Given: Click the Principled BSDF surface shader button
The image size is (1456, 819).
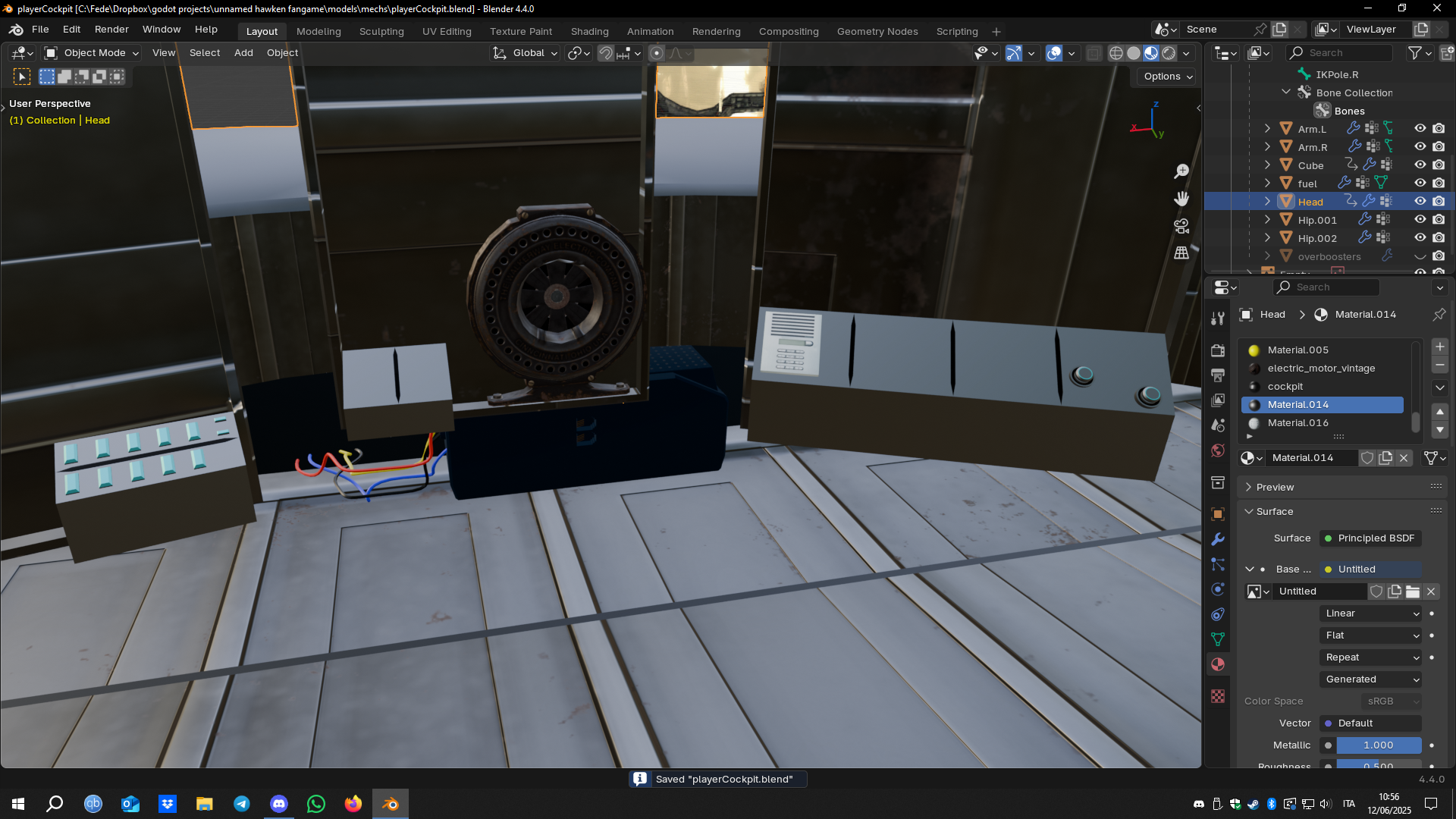Looking at the screenshot, I should pyautogui.click(x=1371, y=538).
